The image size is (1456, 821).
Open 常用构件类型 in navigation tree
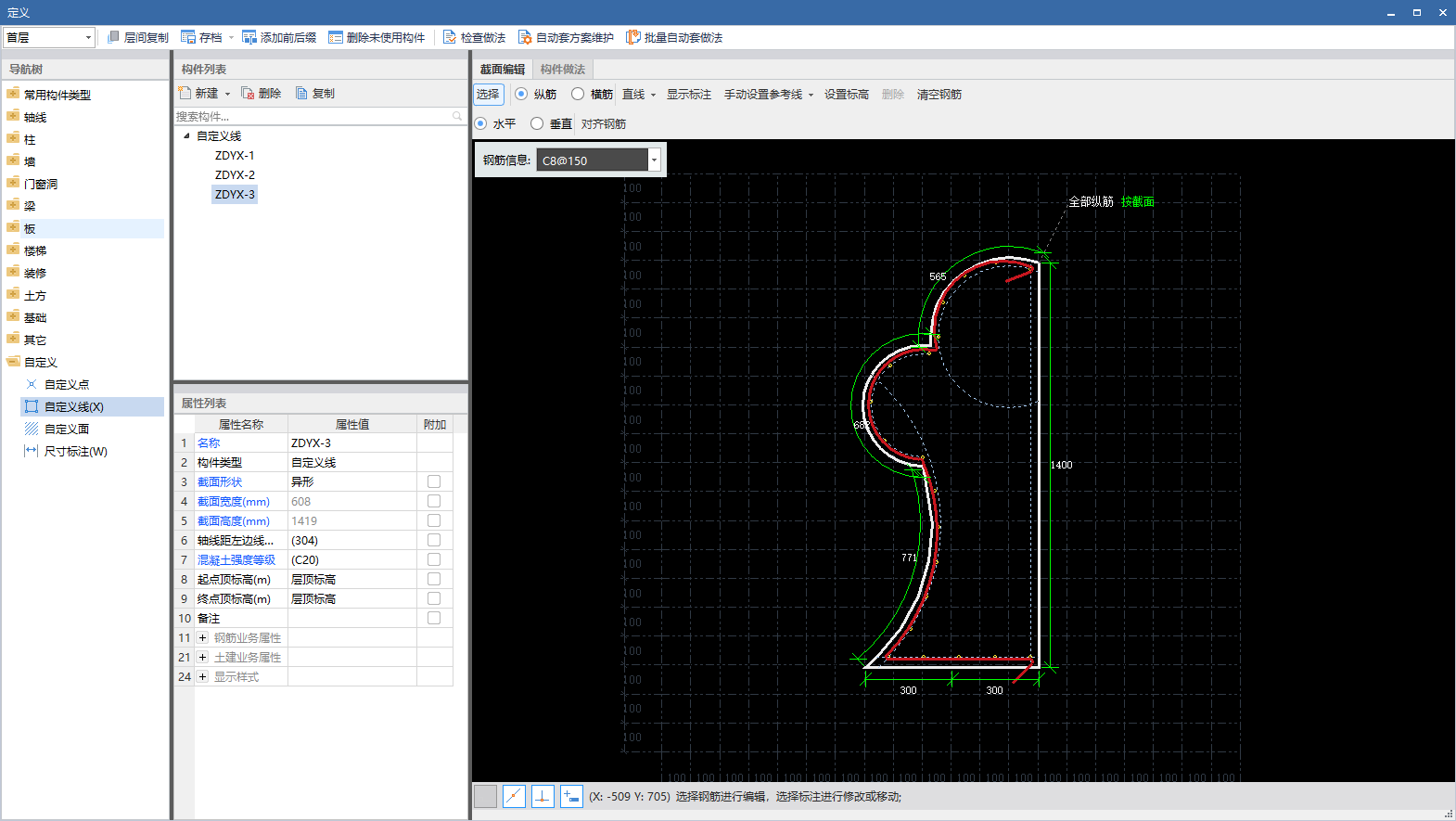(57, 95)
